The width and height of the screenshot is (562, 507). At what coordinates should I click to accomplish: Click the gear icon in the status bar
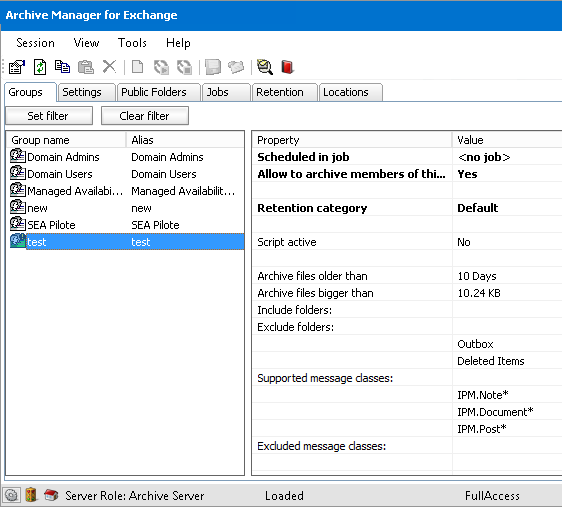[x=11, y=496]
